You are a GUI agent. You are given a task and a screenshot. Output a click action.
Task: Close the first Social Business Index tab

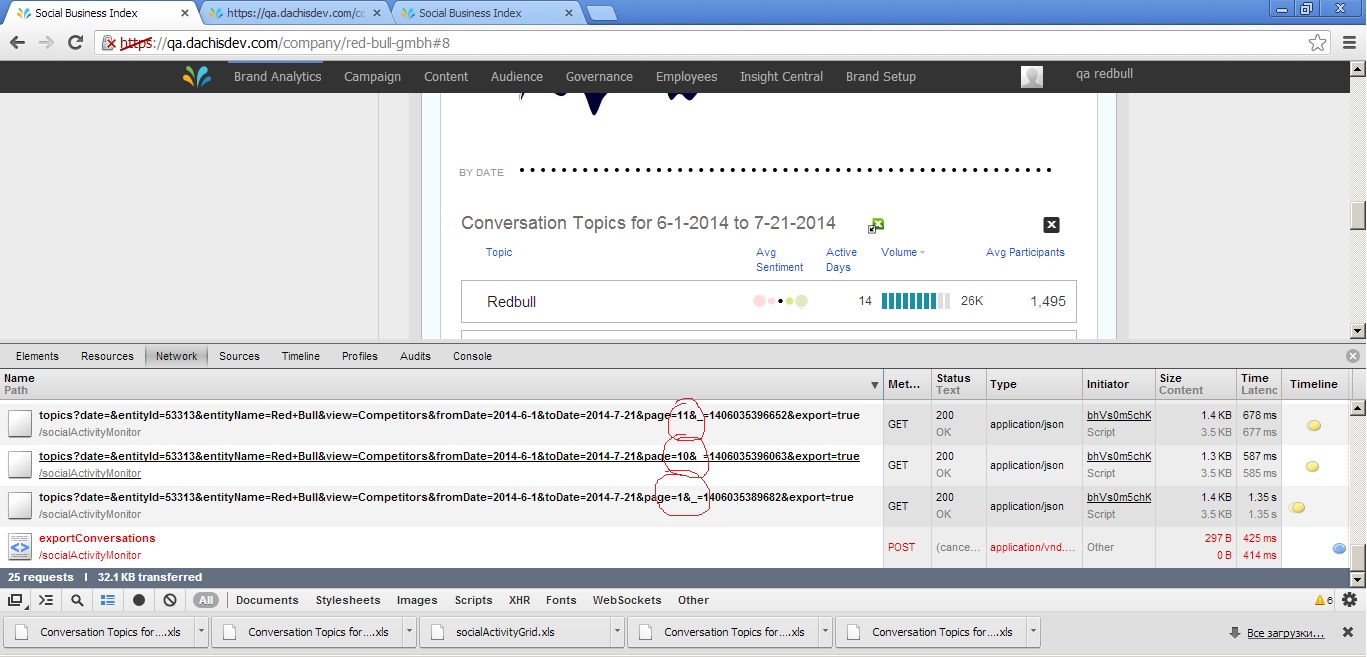pos(184,13)
